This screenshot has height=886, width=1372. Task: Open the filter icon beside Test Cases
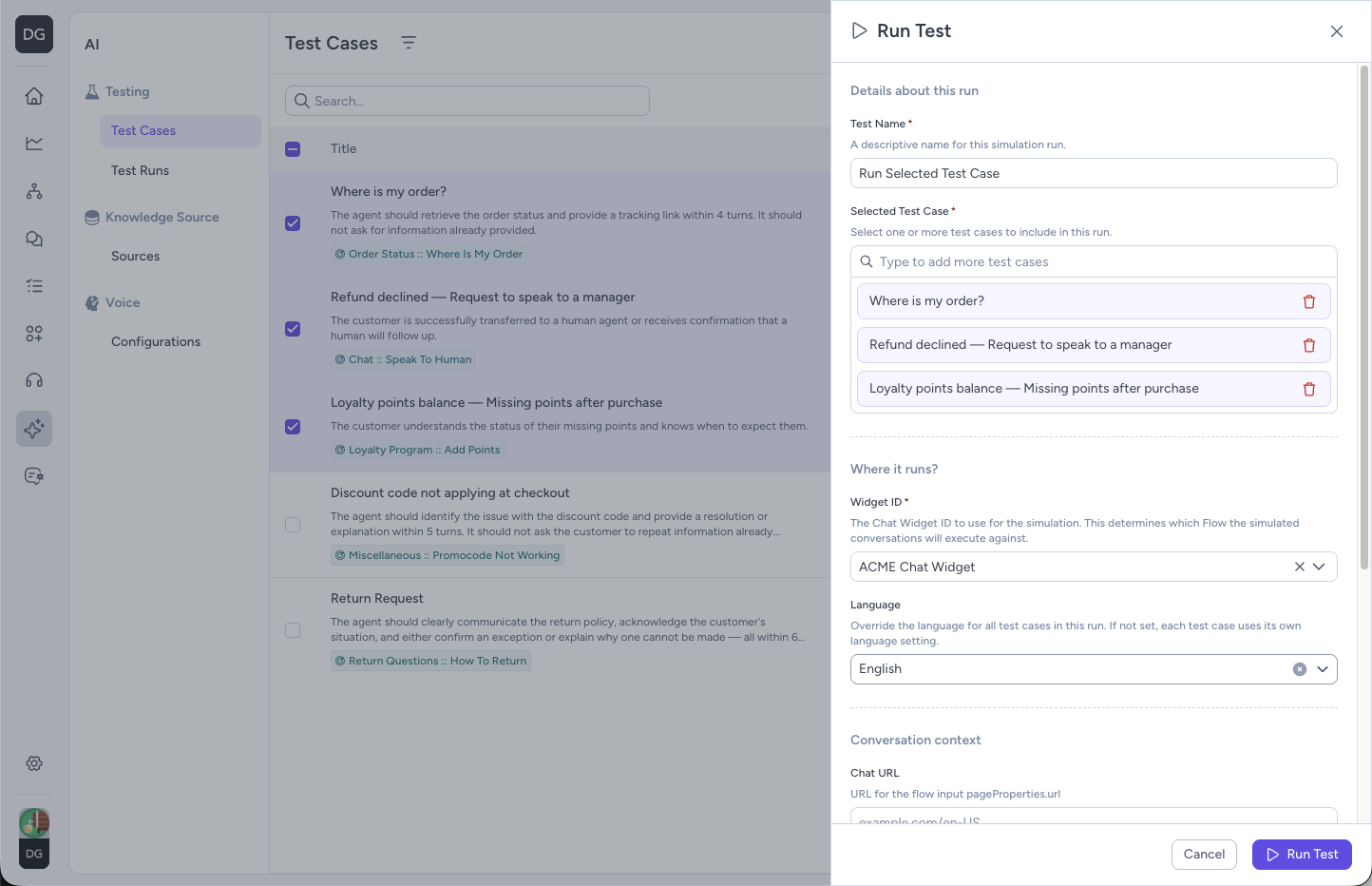[x=409, y=43]
